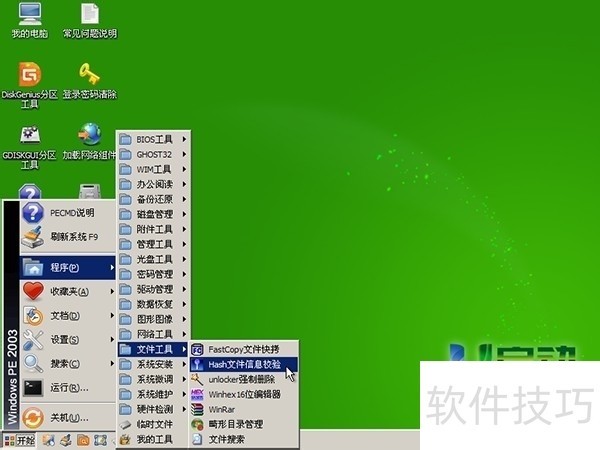Open PECMD说明 in the start menu

click(x=68, y=213)
